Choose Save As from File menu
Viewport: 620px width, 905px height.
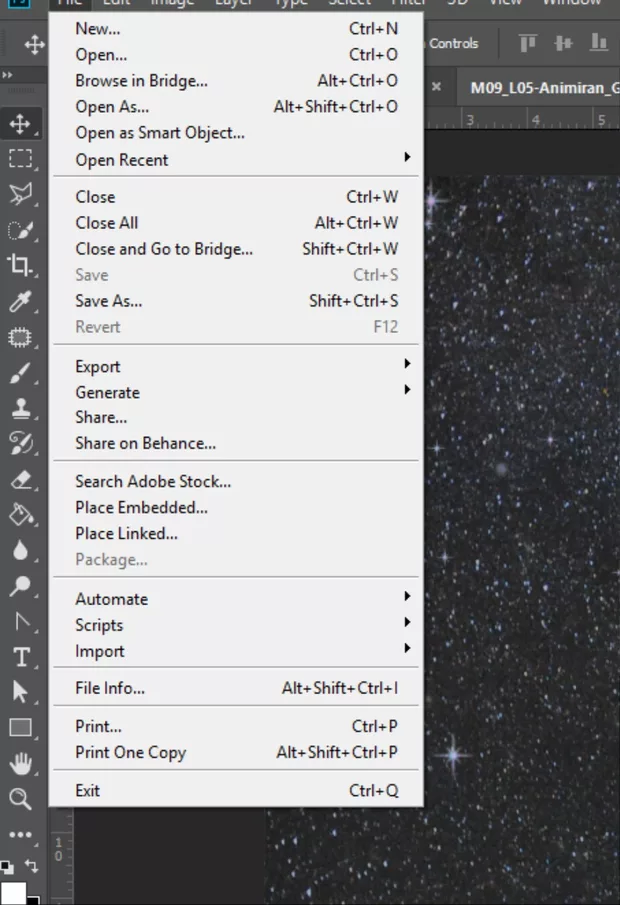tap(109, 301)
